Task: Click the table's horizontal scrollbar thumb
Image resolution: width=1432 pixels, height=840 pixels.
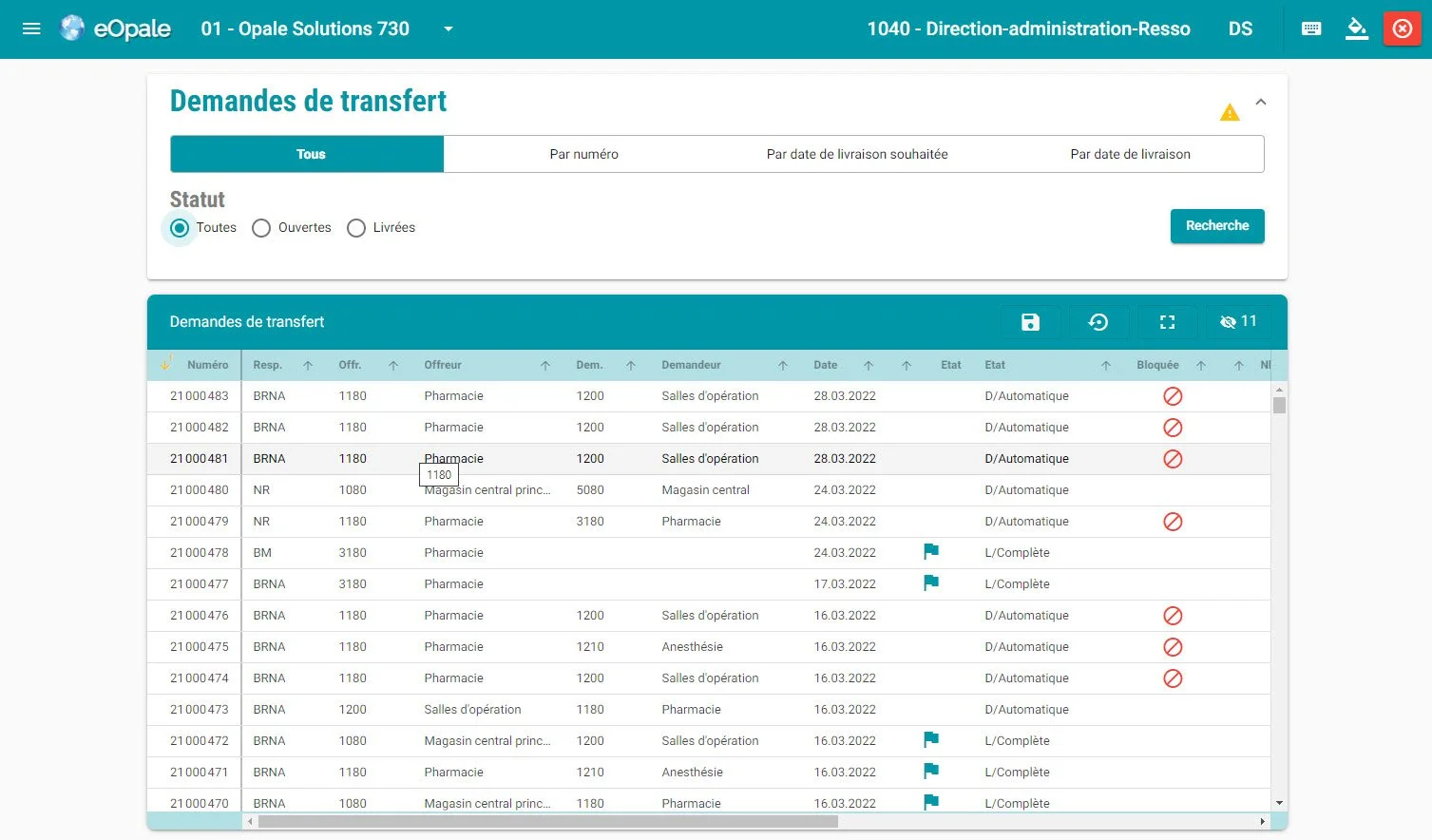Action: (548, 821)
